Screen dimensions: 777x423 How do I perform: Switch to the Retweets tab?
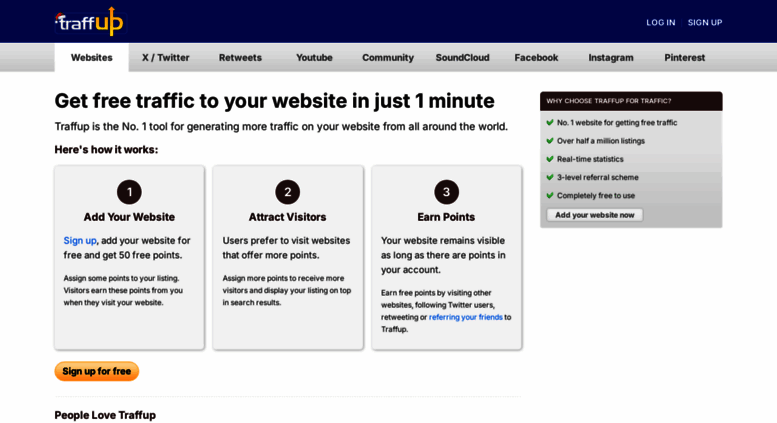[x=240, y=57]
